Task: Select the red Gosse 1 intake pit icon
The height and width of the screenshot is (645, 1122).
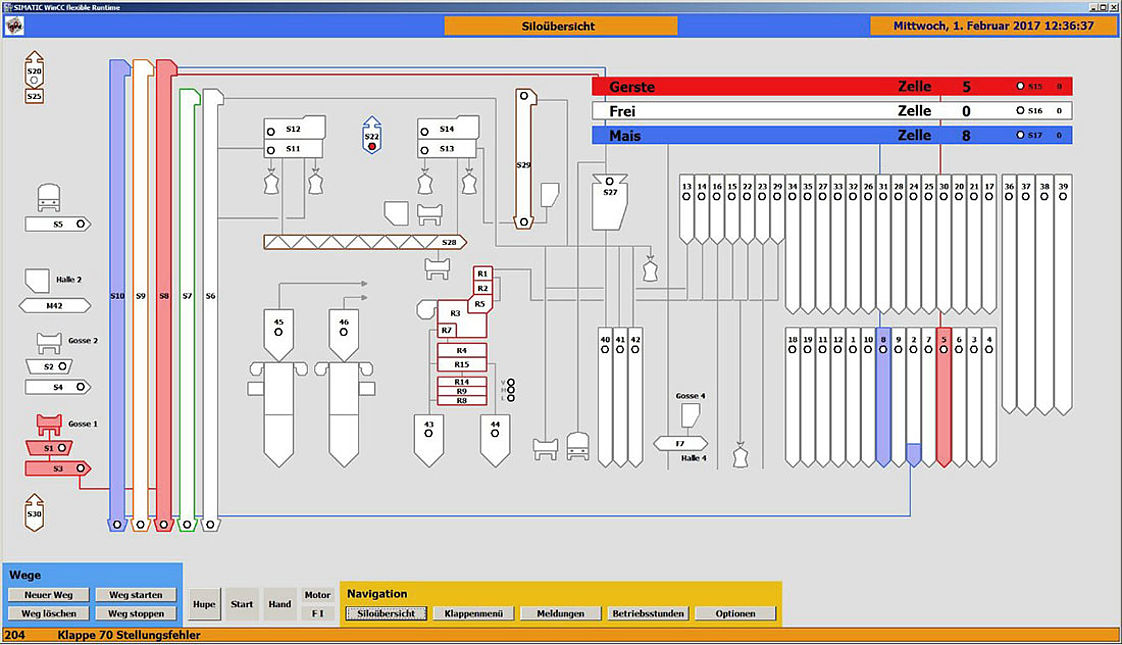Action: tap(49, 425)
